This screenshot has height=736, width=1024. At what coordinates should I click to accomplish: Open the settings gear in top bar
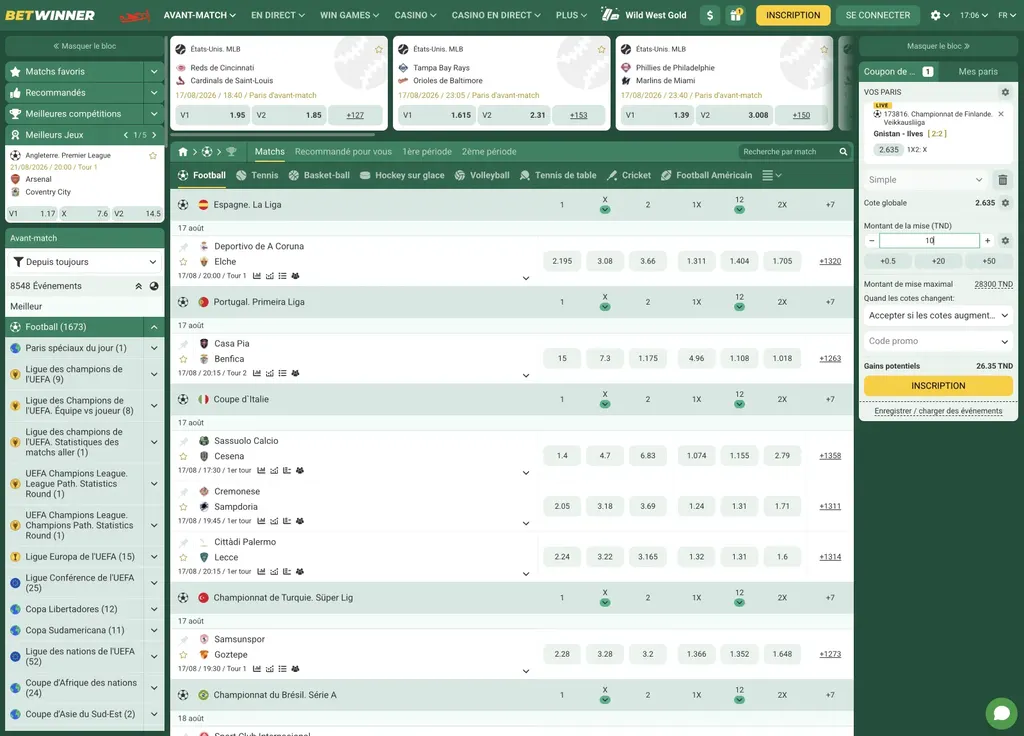940,15
